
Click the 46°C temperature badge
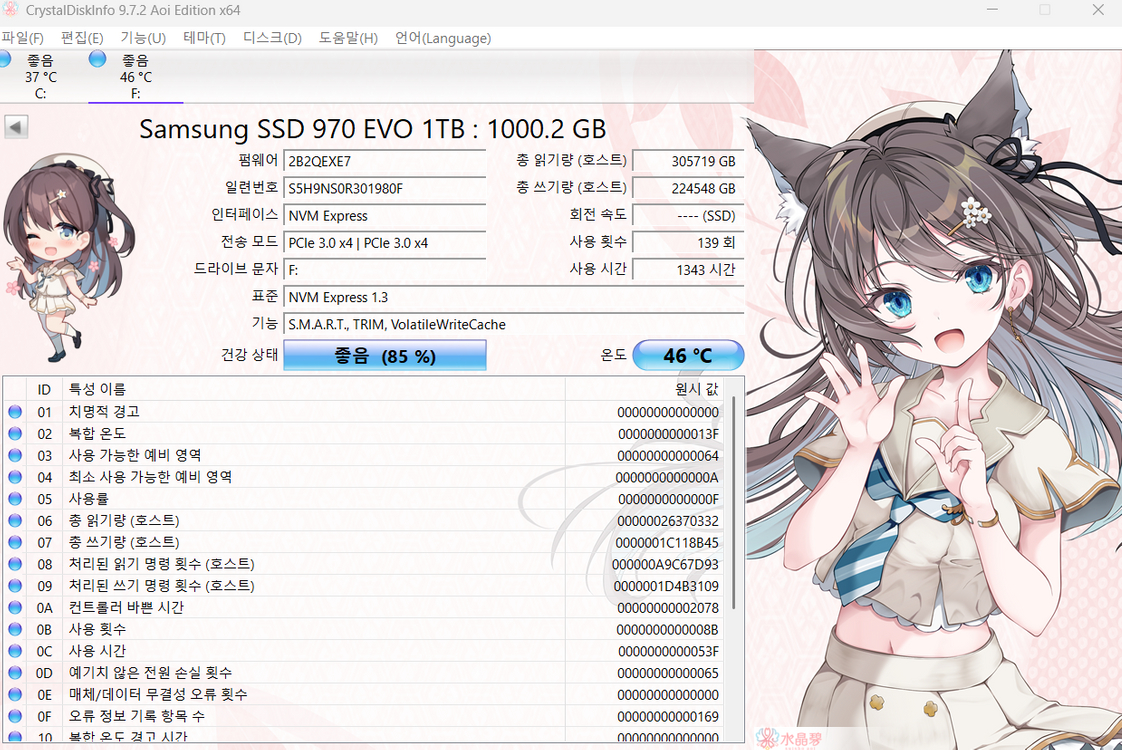click(688, 355)
